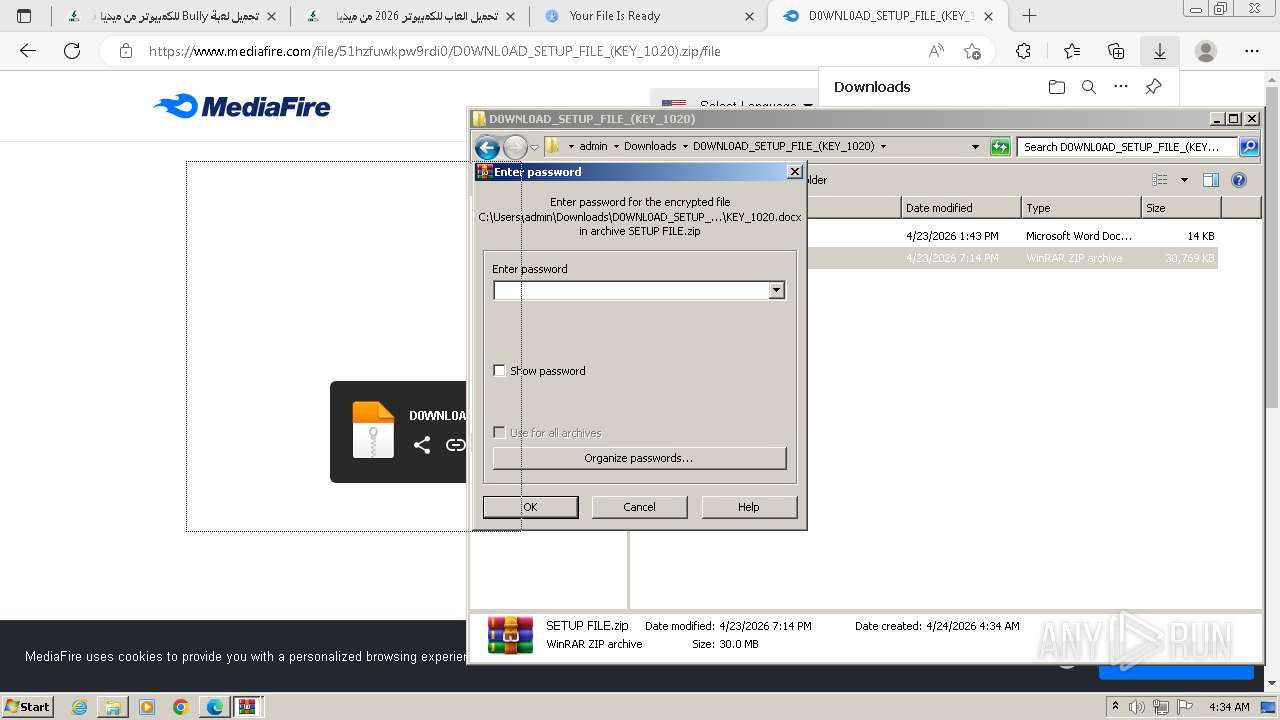The height and width of the screenshot is (720, 1280).
Task: Click the password input field
Action: 631,290
